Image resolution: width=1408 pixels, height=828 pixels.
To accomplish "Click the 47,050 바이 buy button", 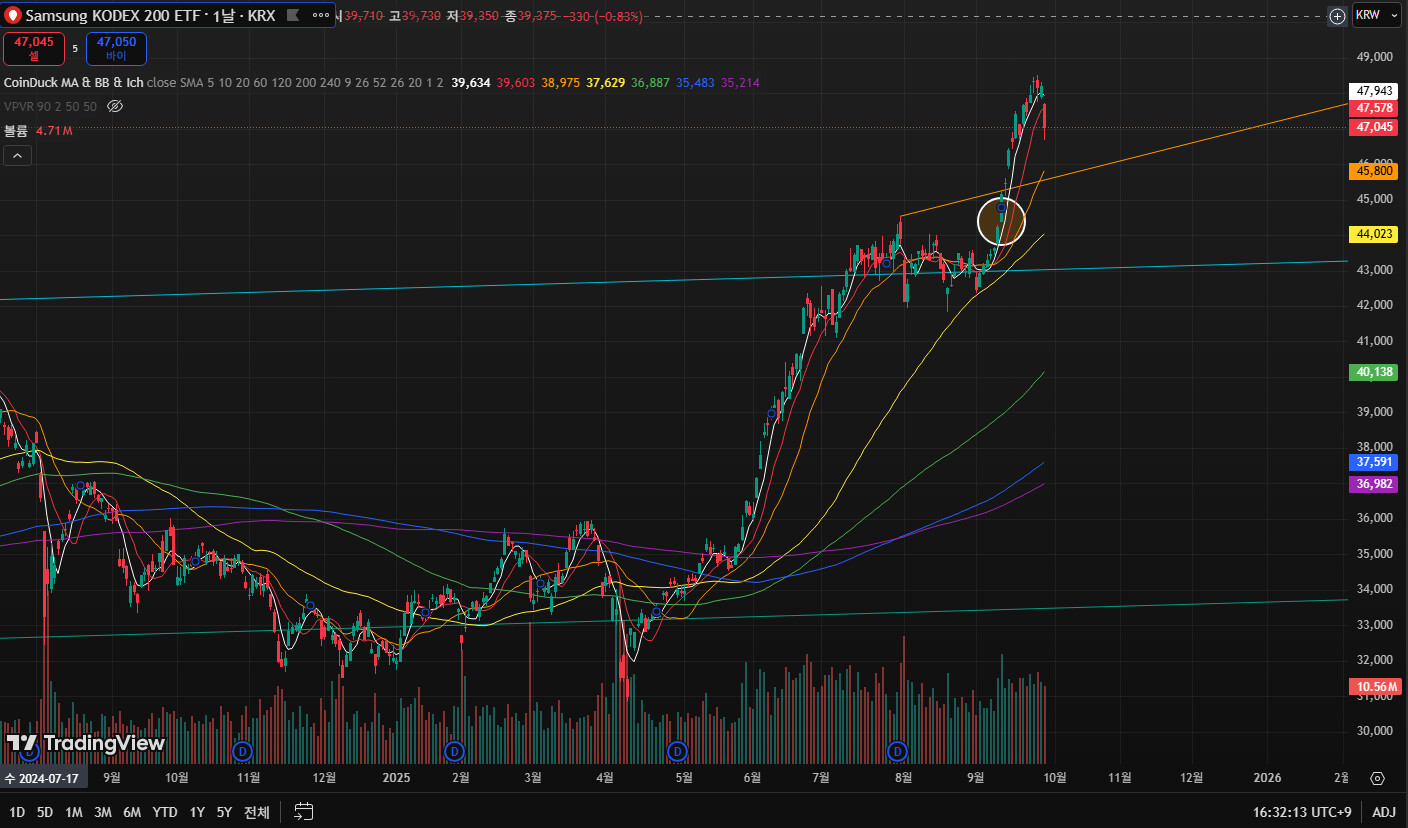I will point(116,49).
